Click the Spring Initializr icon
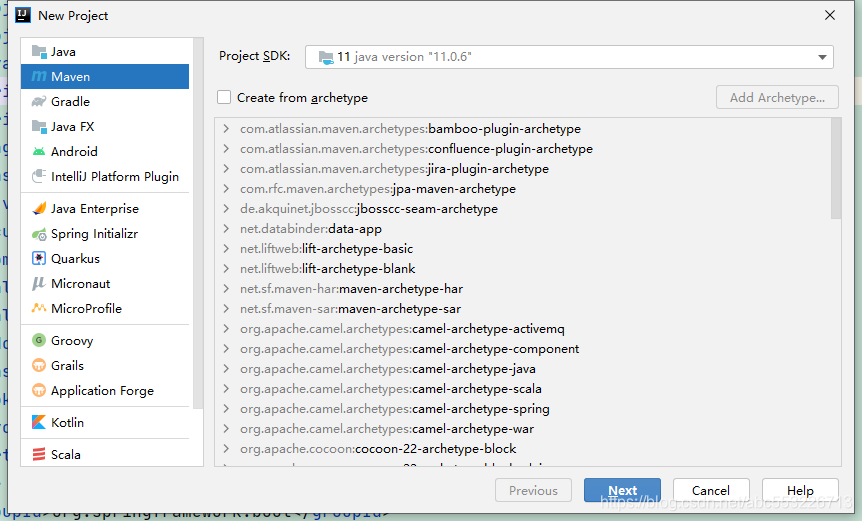Image resolution: width=862 pixels, height=521 pixels. click(x=39, y=234)
